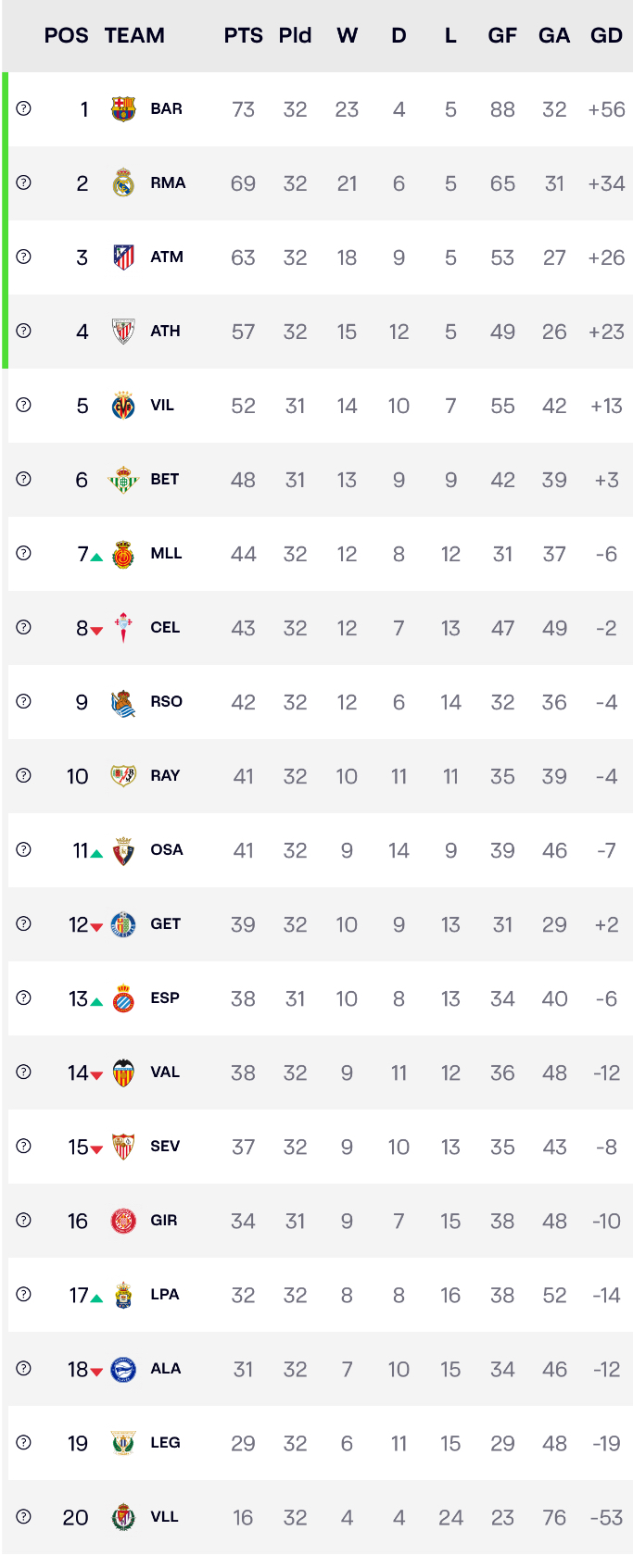The width and height of the screenshot is (633, 1568).
Task: Click the Celta Vigo crest icon
Action: point(123,628)
